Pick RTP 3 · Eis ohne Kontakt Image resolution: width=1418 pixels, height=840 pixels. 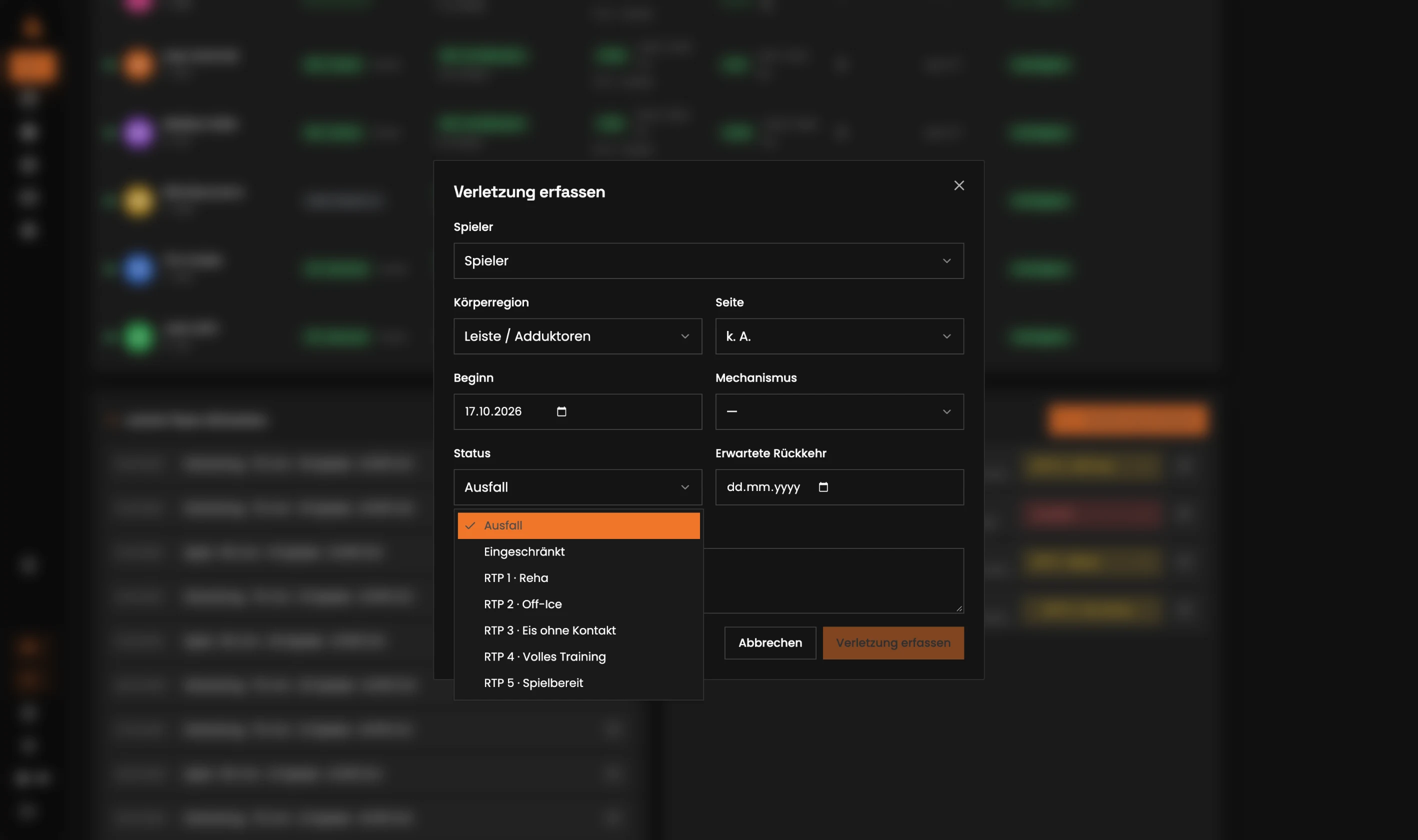(x=578, y=630)
